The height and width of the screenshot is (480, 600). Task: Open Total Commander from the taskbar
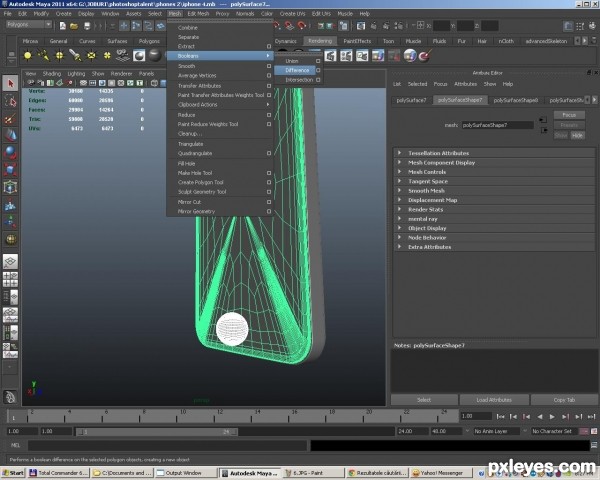pyautogui.click(x=59, y=473)
